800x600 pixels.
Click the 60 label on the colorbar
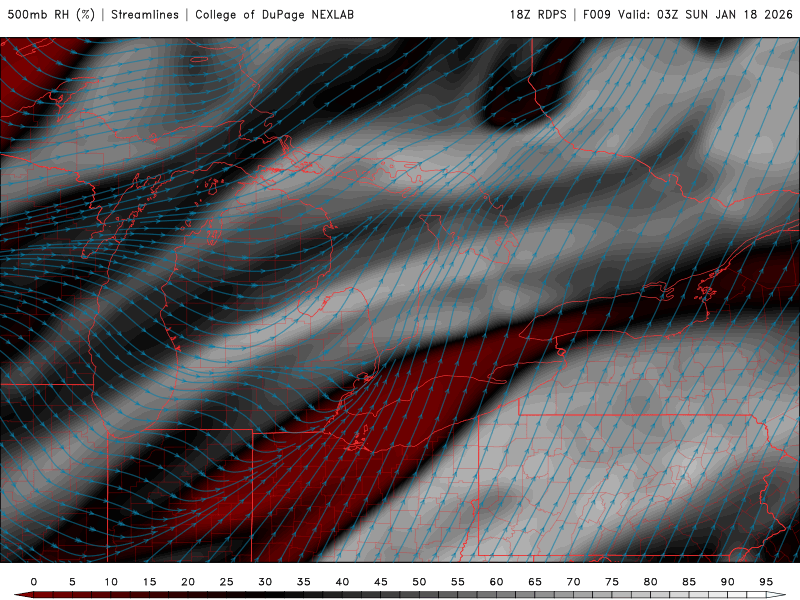point(496,582)
